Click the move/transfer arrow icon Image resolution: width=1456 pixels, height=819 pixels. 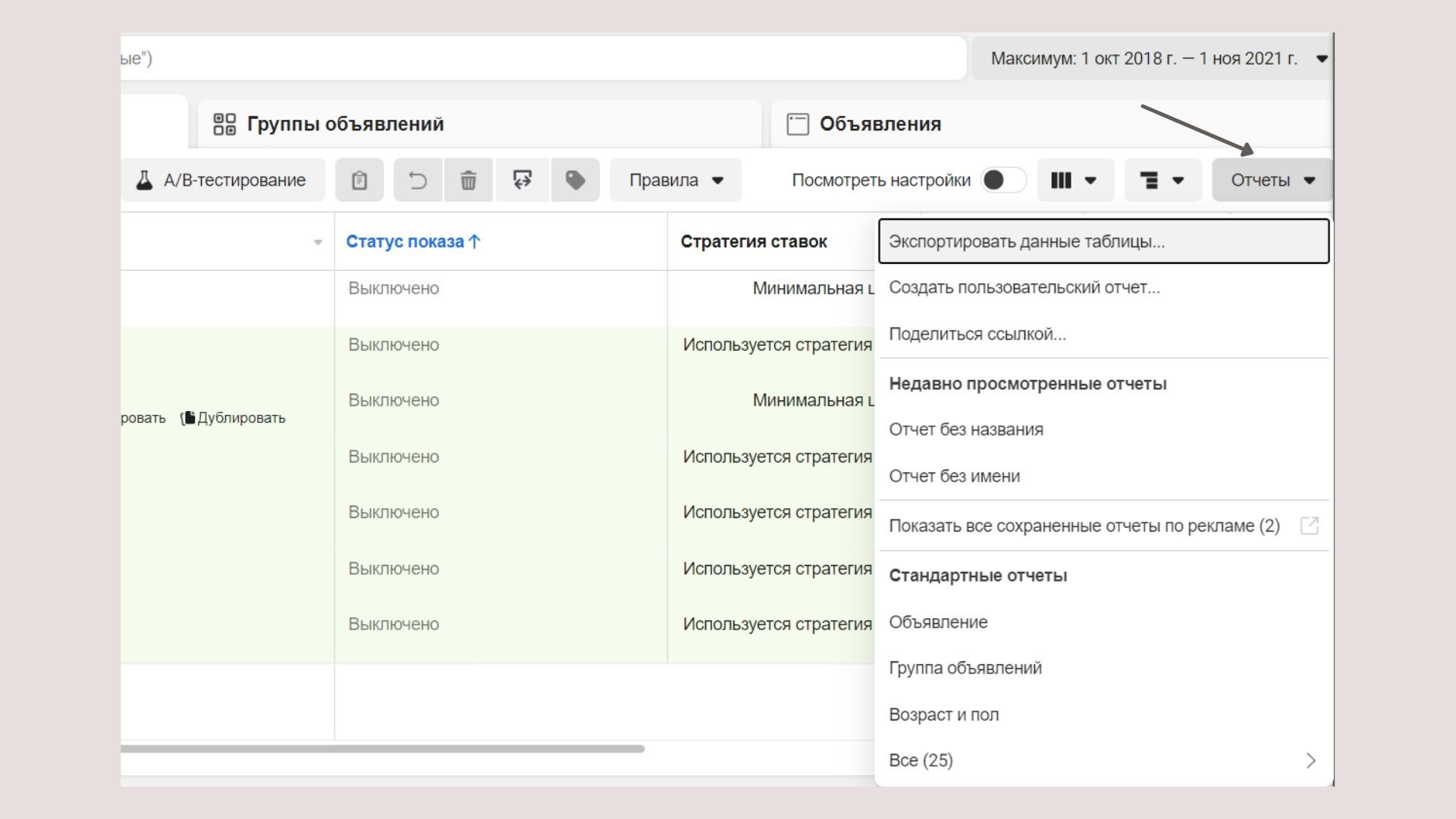click(522, 179)
